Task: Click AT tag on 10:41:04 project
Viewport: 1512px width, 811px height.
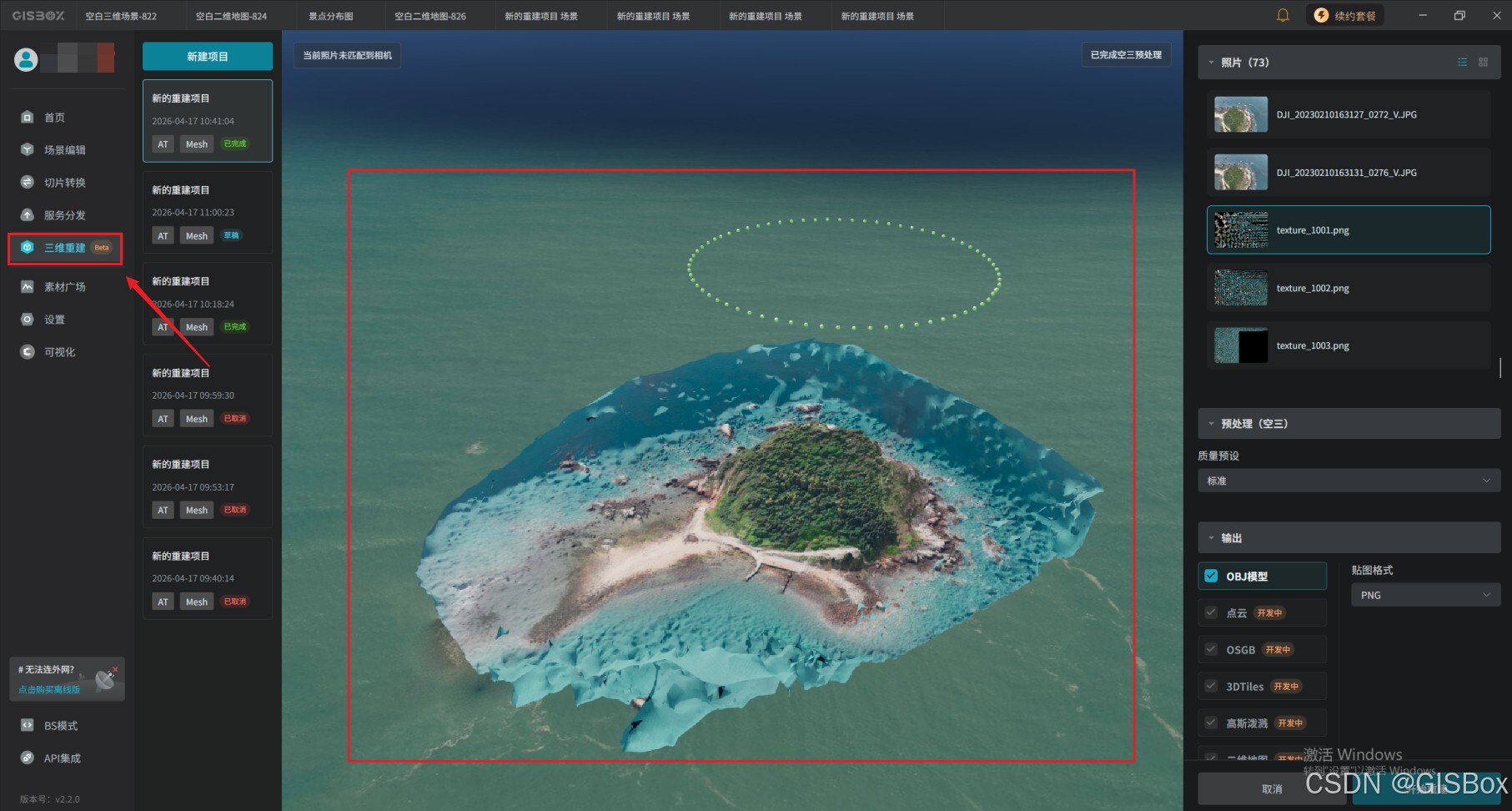Action: click(x=163, y=144)
